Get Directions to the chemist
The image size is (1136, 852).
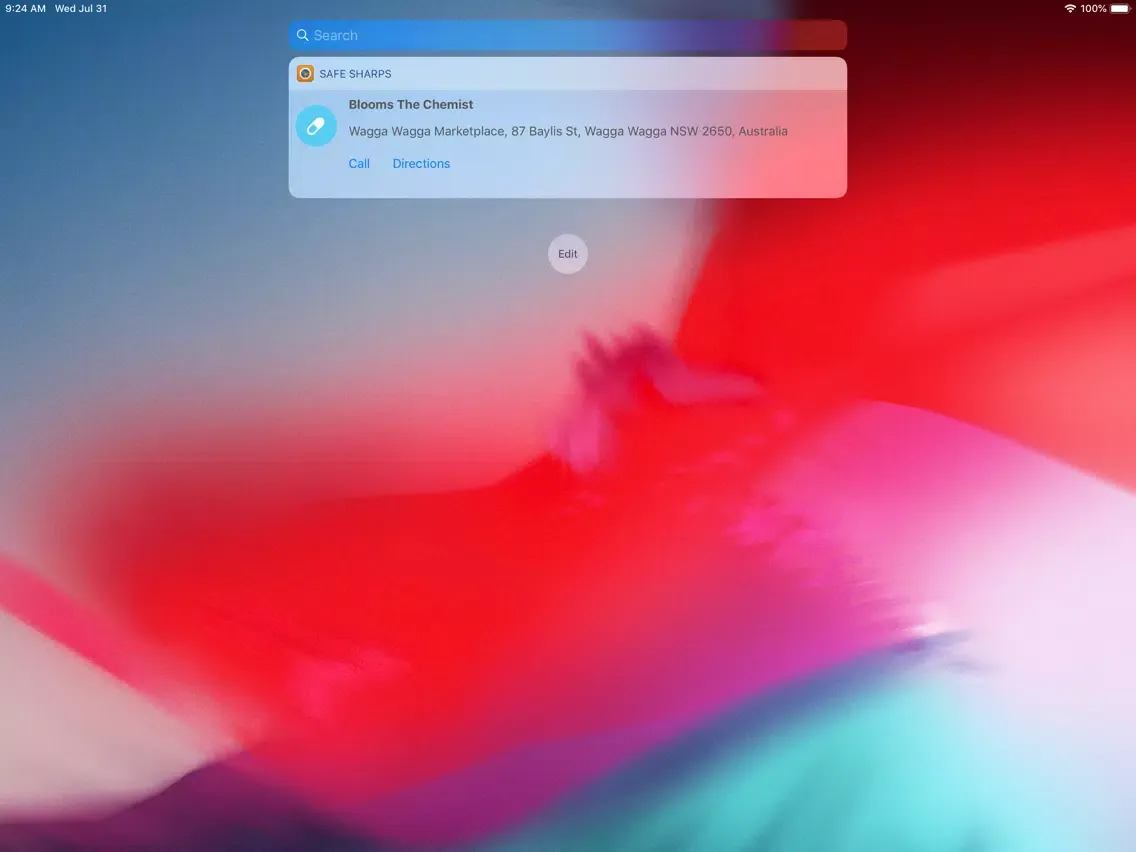pos(421,164)
